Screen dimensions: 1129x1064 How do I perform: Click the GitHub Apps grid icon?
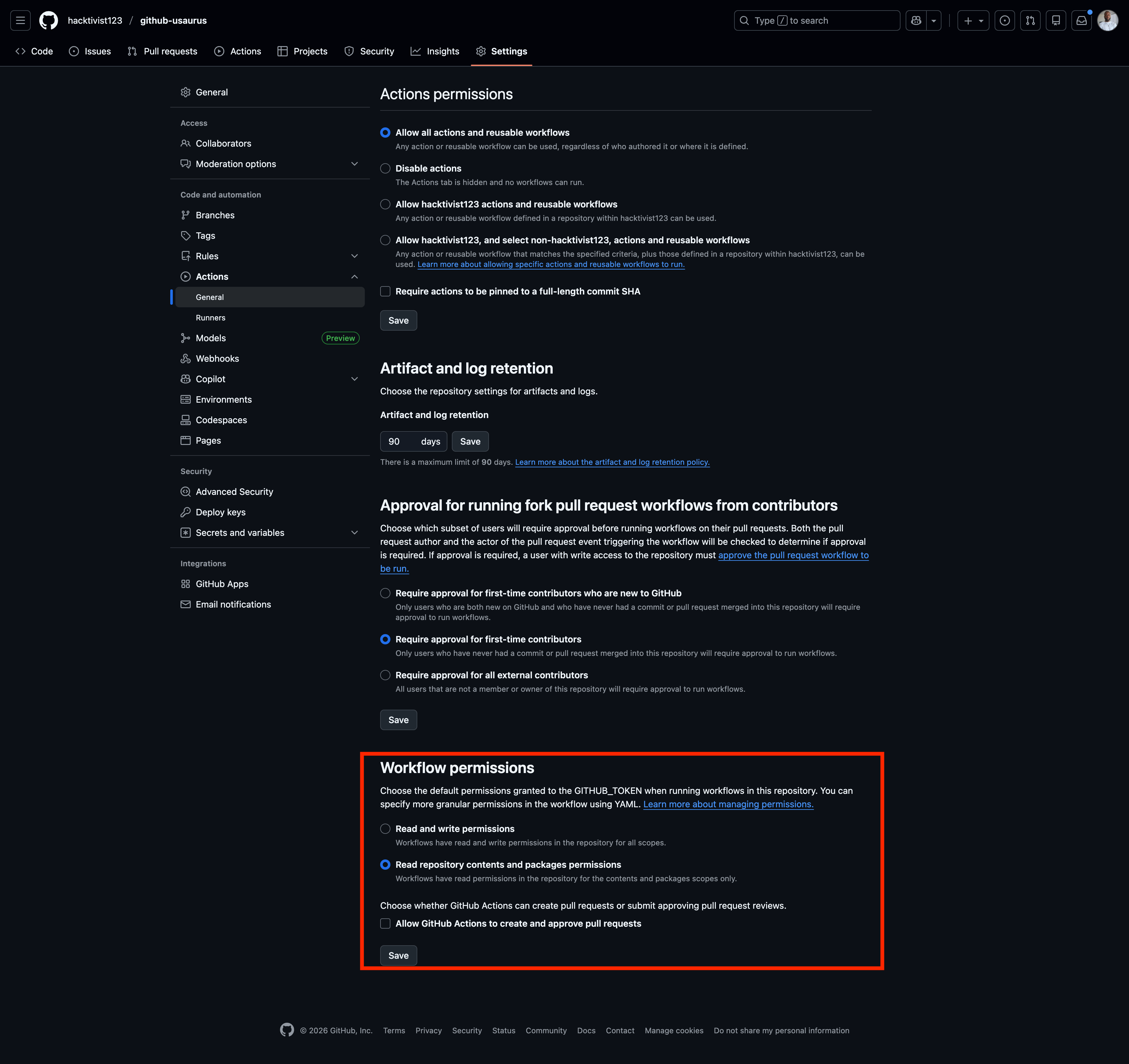(x=185, y=584)
